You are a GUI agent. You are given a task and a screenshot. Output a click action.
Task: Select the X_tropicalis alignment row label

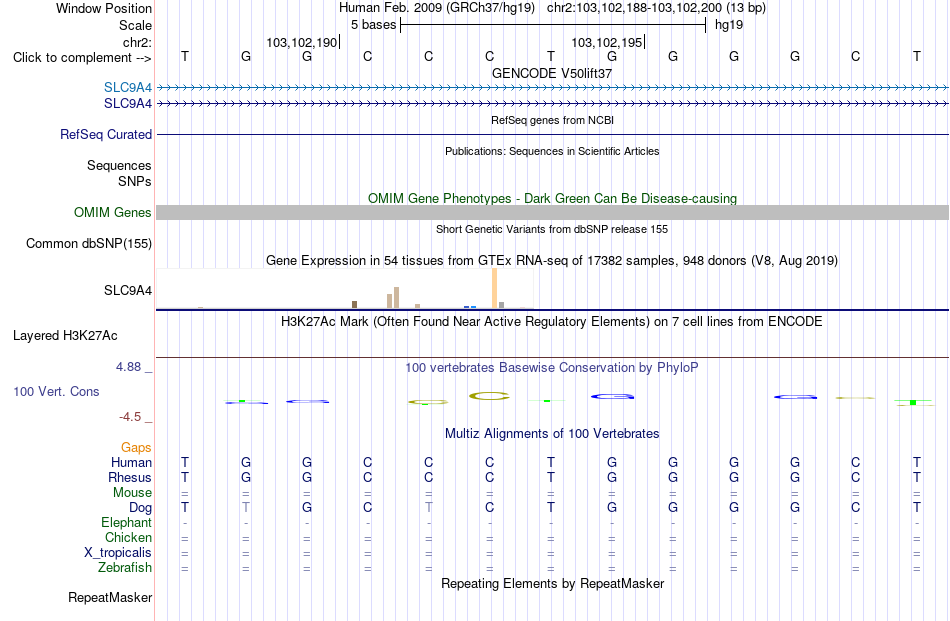[118, 553]
